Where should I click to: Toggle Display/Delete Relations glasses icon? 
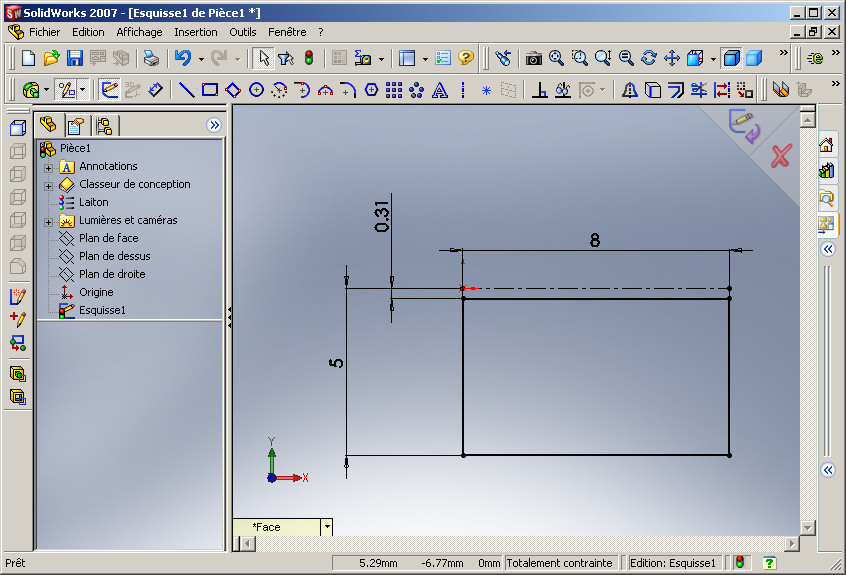point(563,90)
